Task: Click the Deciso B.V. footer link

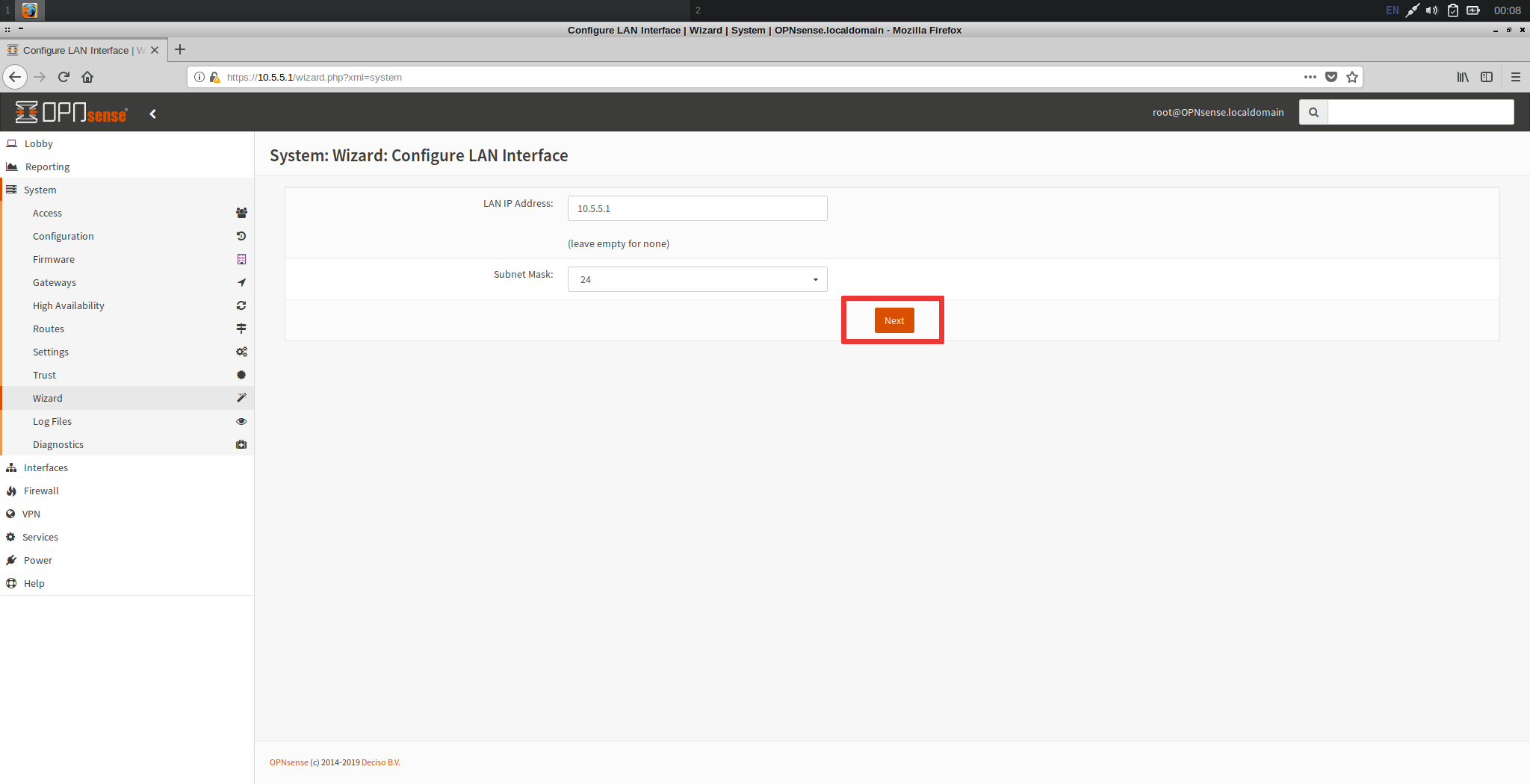Action: coord(381,762)
